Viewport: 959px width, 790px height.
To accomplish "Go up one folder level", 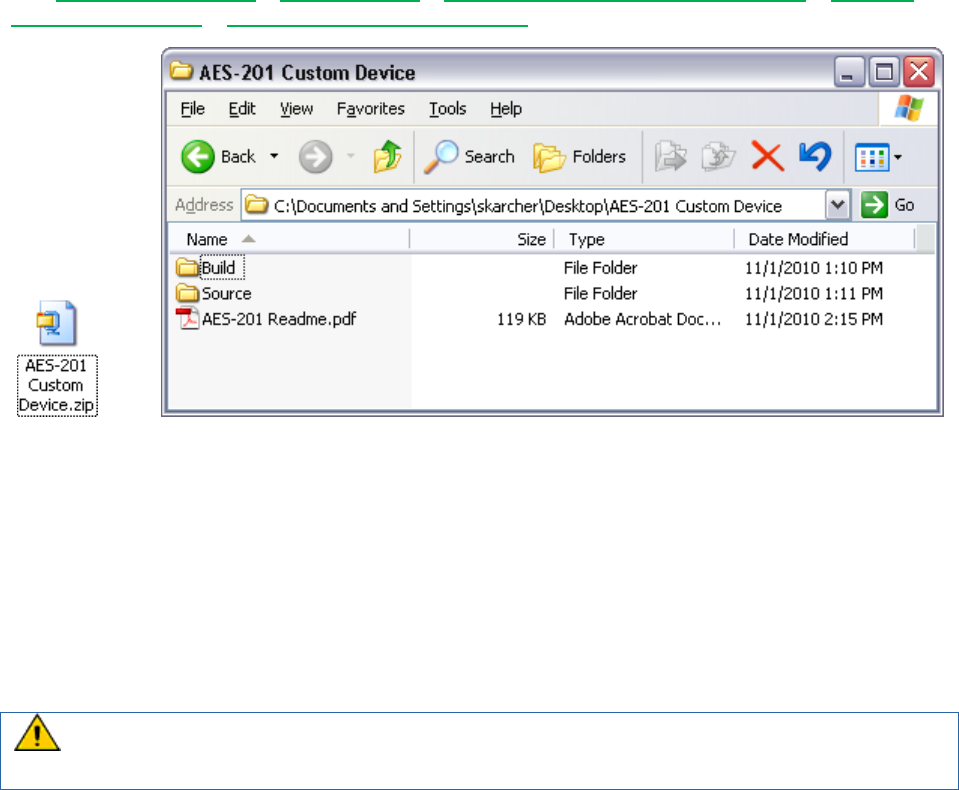I will pos(388,157).
